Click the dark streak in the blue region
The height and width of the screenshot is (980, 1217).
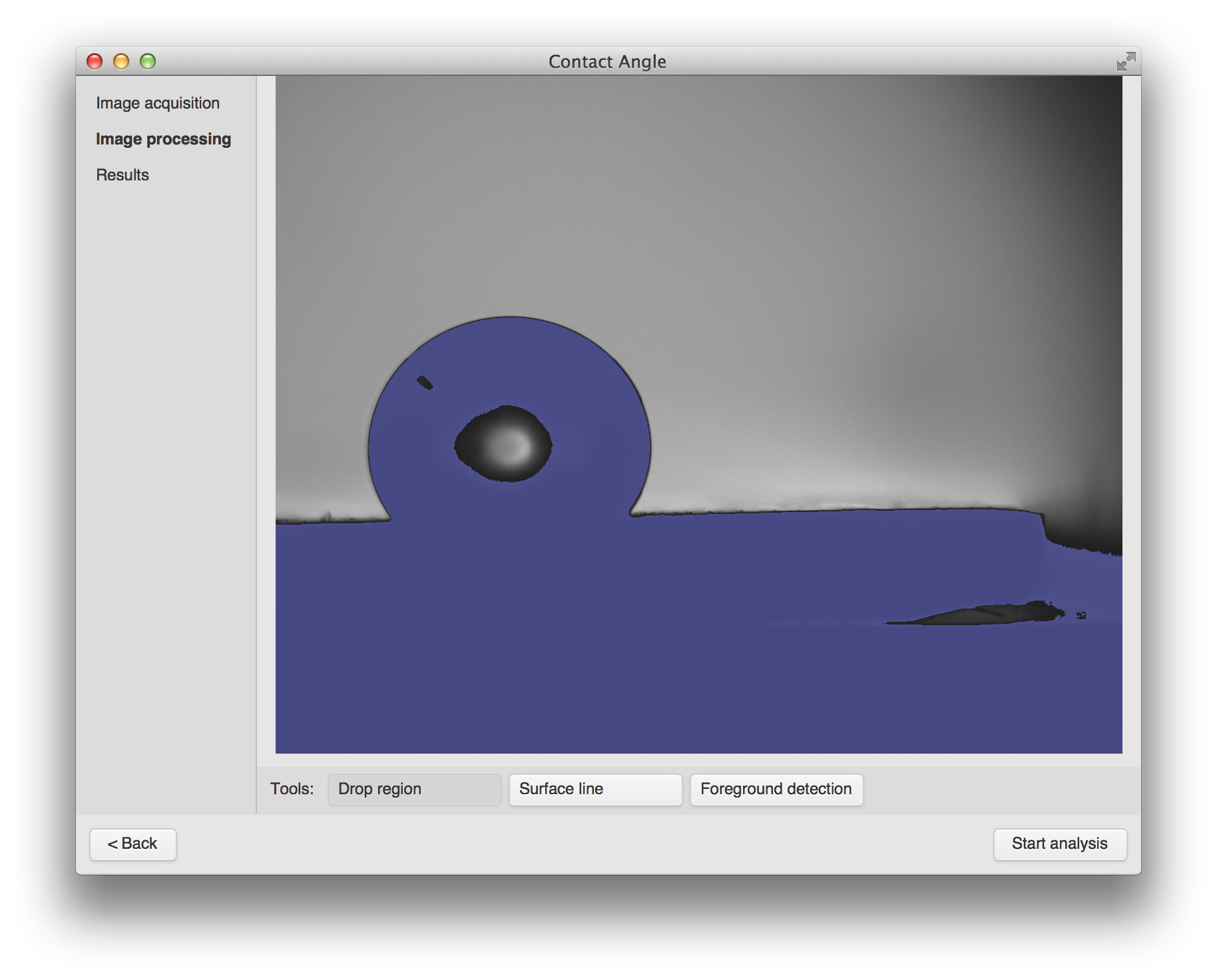point(985,614)
